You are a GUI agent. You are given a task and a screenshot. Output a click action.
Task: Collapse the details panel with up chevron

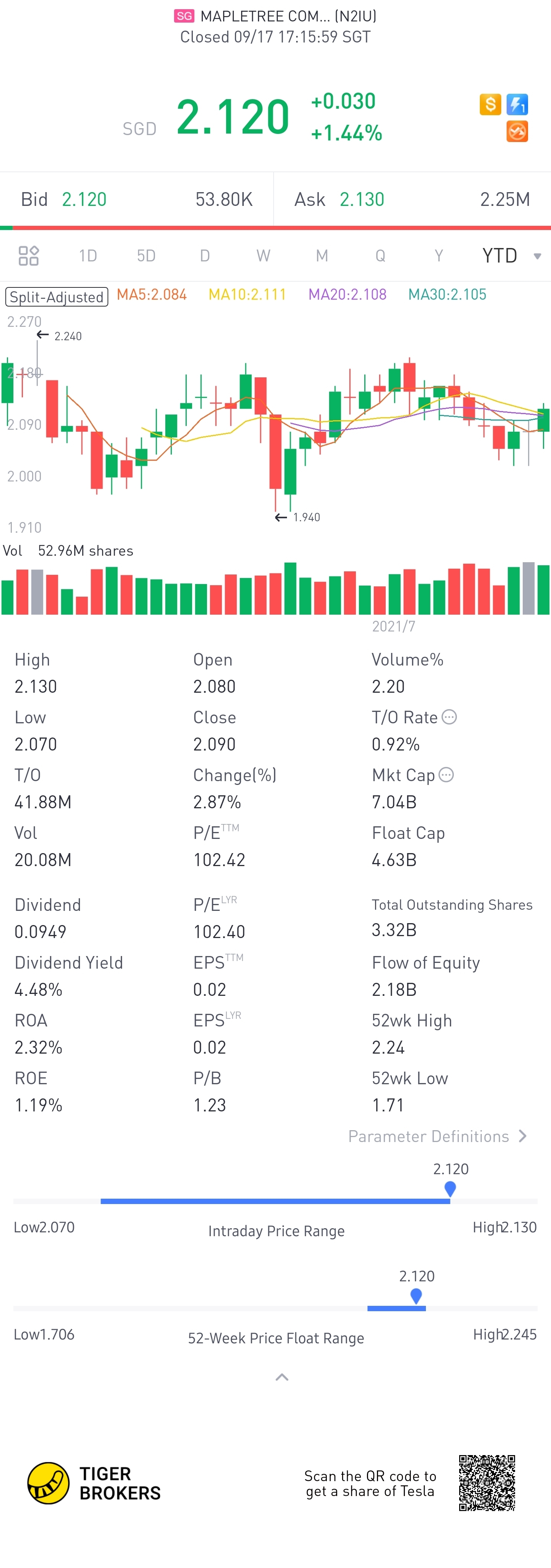point(282,1377)
